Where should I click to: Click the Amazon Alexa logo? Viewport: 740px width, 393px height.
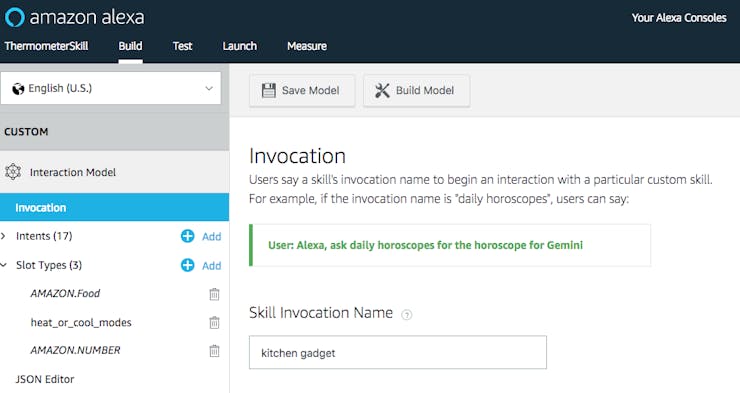click(x=75, y=17)
